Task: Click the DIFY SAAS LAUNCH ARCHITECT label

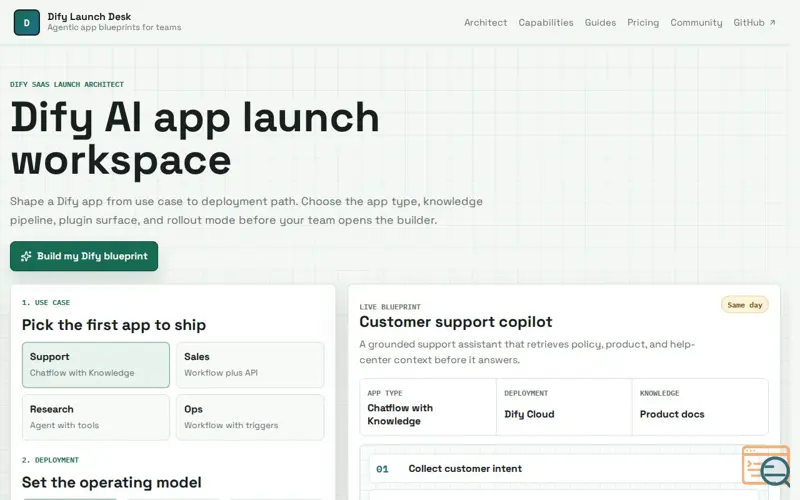Action: pyautogui.click(x=67, y=84)
